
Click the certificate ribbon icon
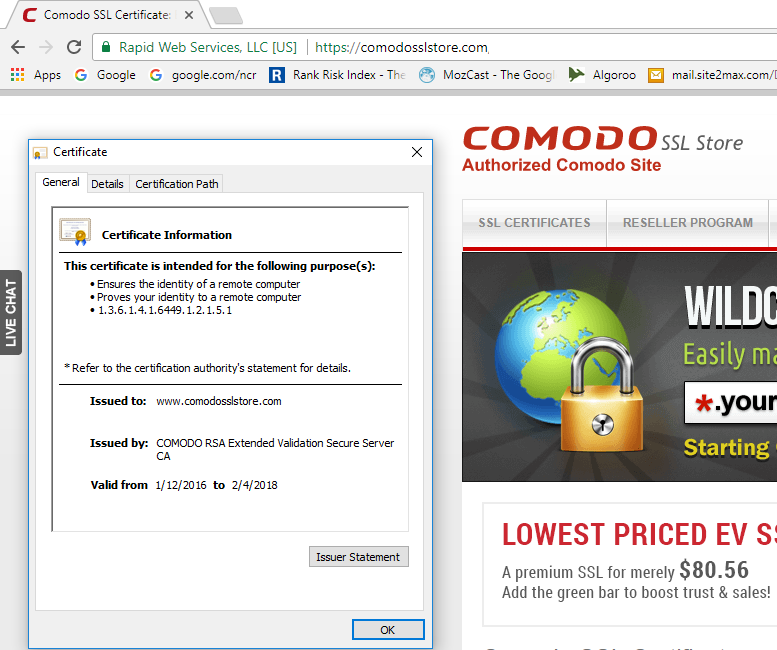[x=75, y=231]
